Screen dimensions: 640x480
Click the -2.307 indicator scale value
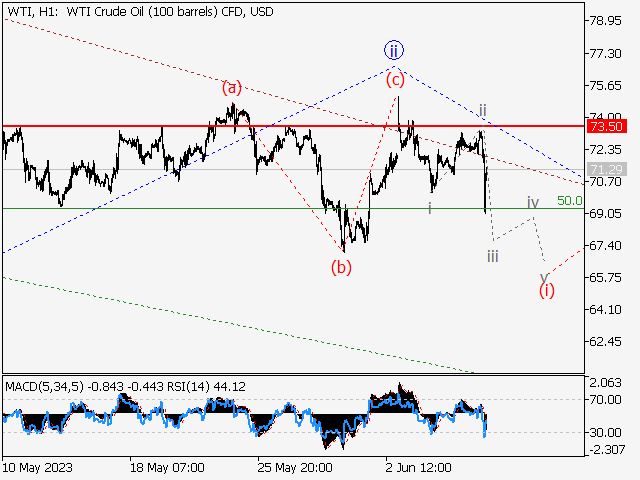[607, 449]
